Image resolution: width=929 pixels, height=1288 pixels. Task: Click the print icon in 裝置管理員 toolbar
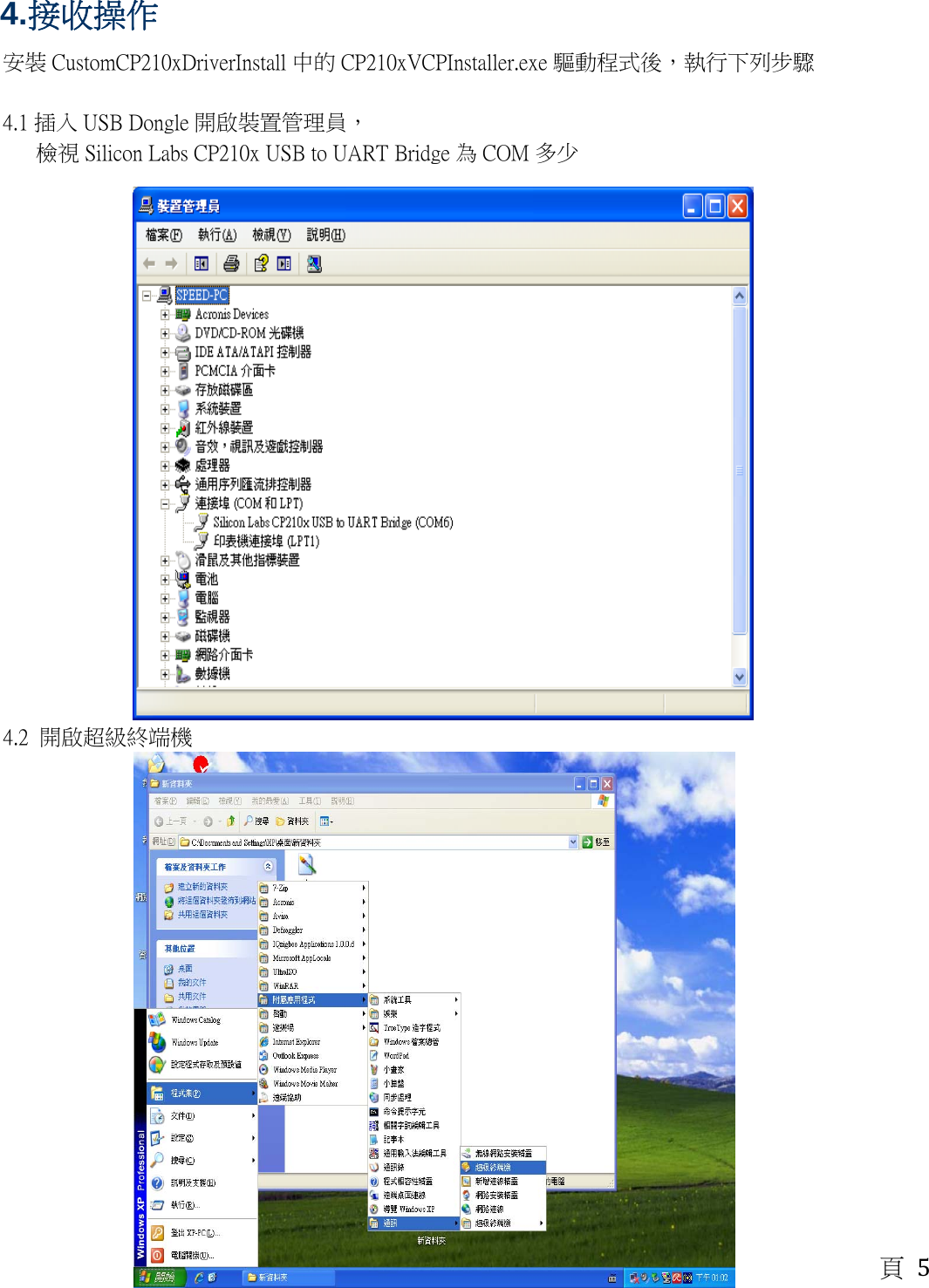pos(232,263)
